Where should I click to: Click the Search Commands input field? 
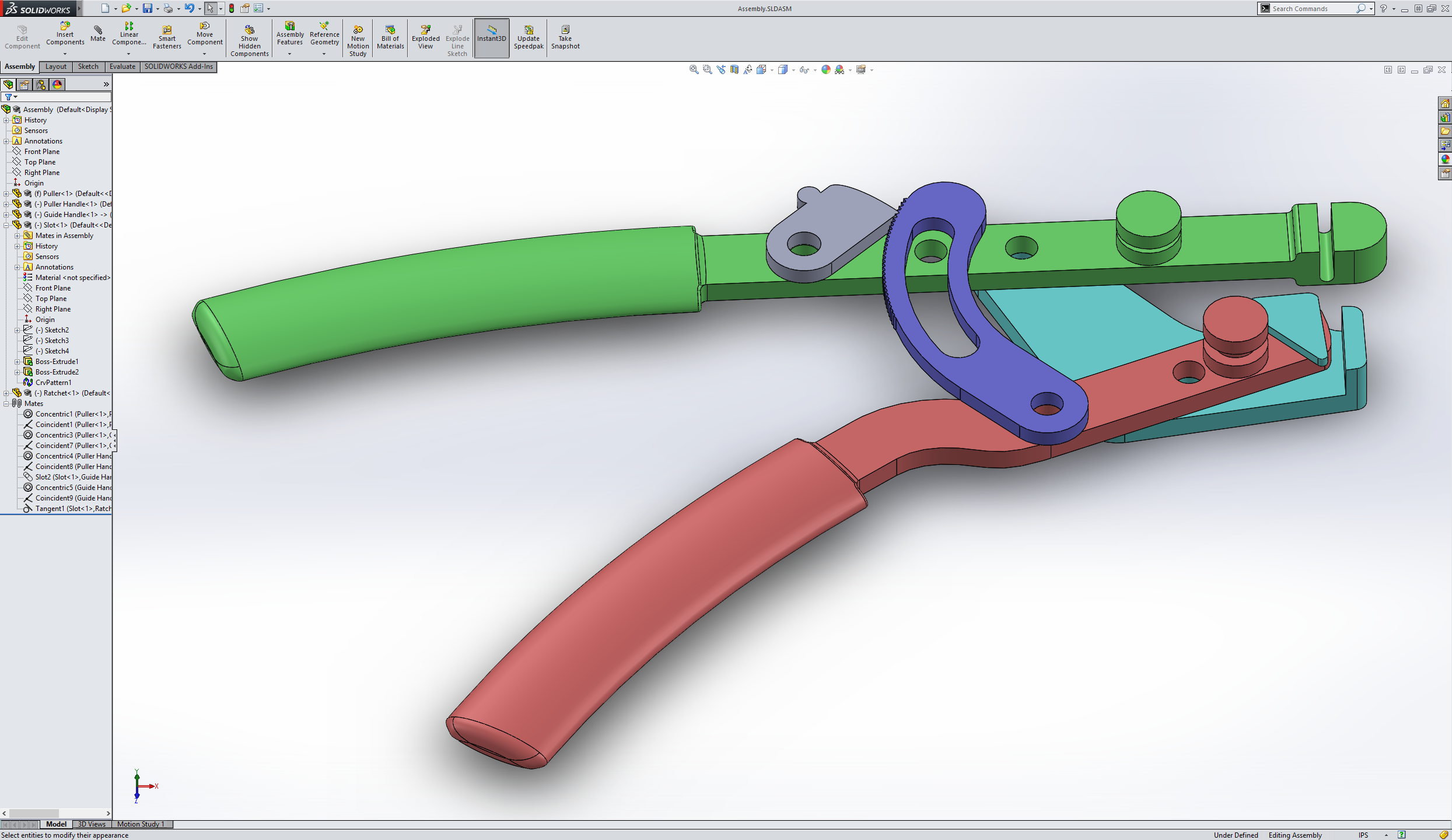[1313, 9]
